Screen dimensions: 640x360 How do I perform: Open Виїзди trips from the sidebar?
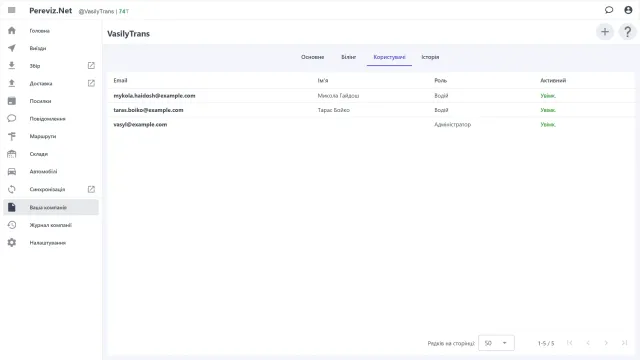[x=51, y=48]
